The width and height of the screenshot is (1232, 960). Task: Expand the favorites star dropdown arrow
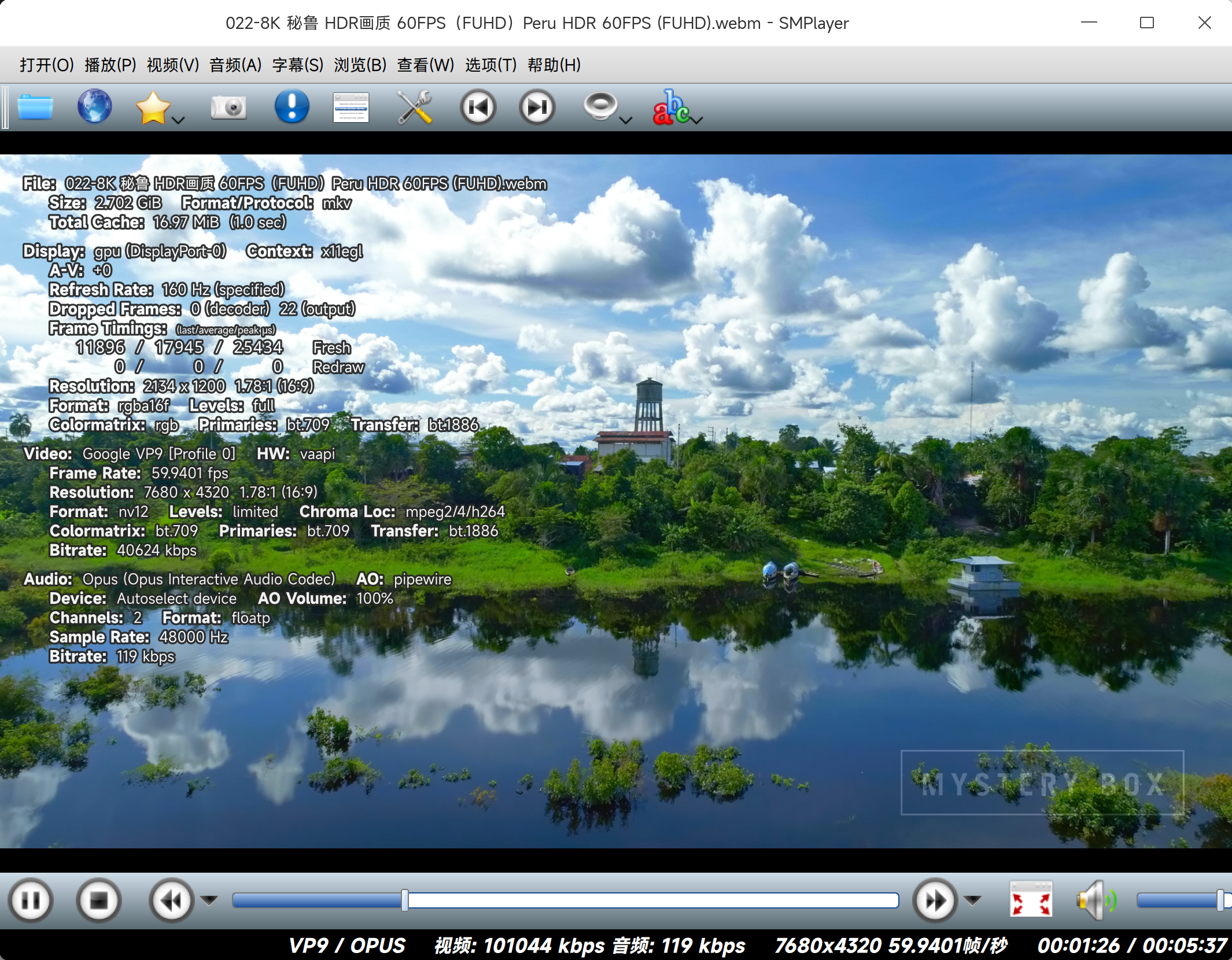pyautogui.click(x=179, y=120)
